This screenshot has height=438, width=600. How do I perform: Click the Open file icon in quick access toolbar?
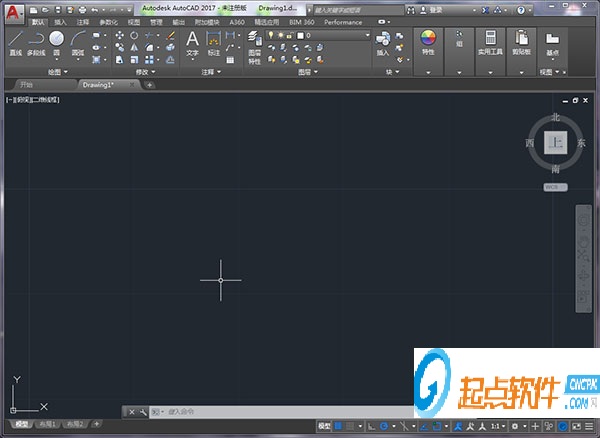pyautogui.click(x=46, y=10)
